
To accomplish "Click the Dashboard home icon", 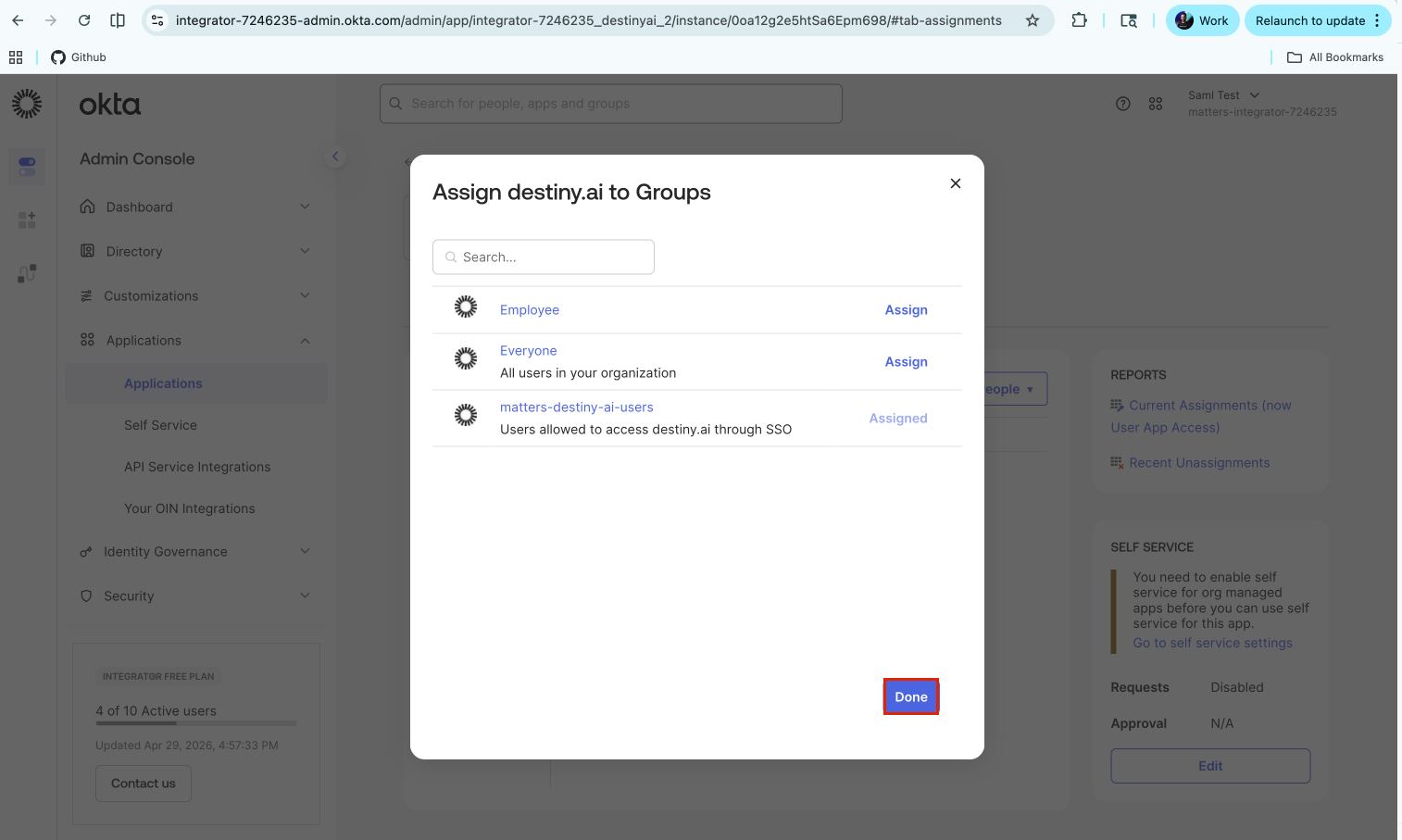I will coord(87,207).
